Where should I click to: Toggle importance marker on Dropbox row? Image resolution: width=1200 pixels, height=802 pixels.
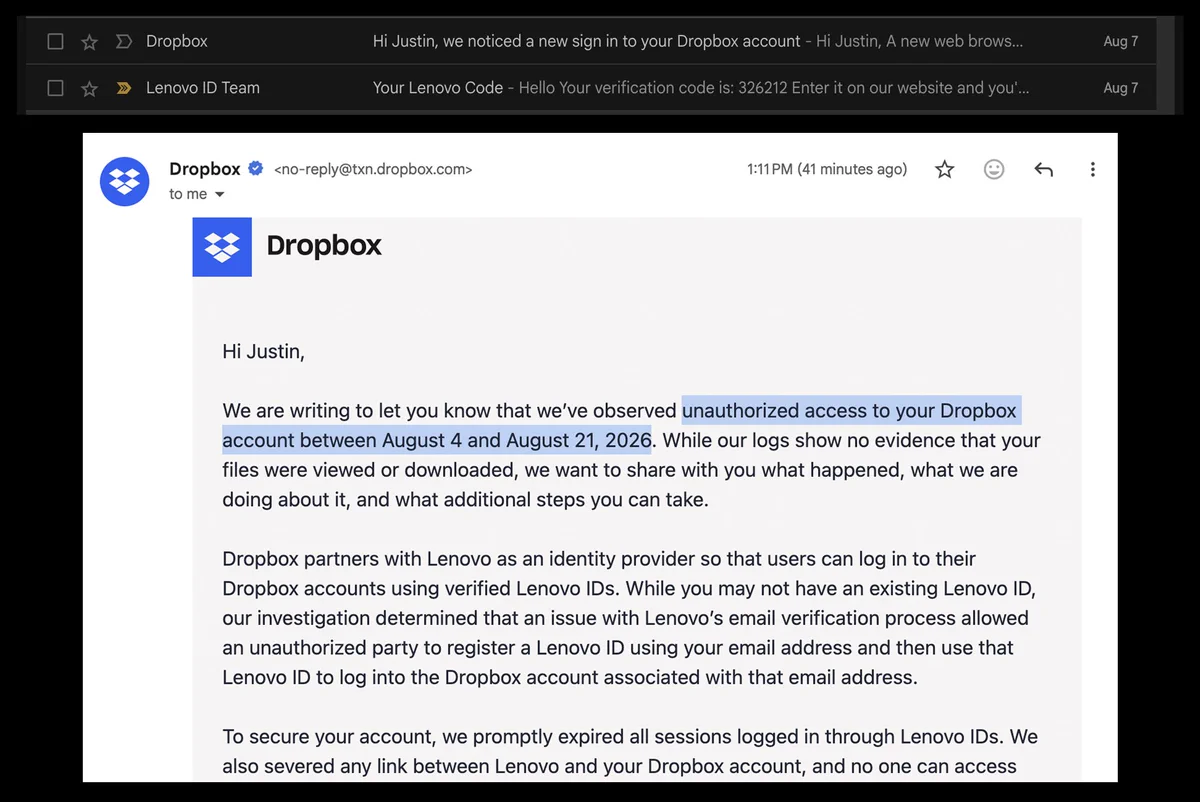tap(124, 42)
